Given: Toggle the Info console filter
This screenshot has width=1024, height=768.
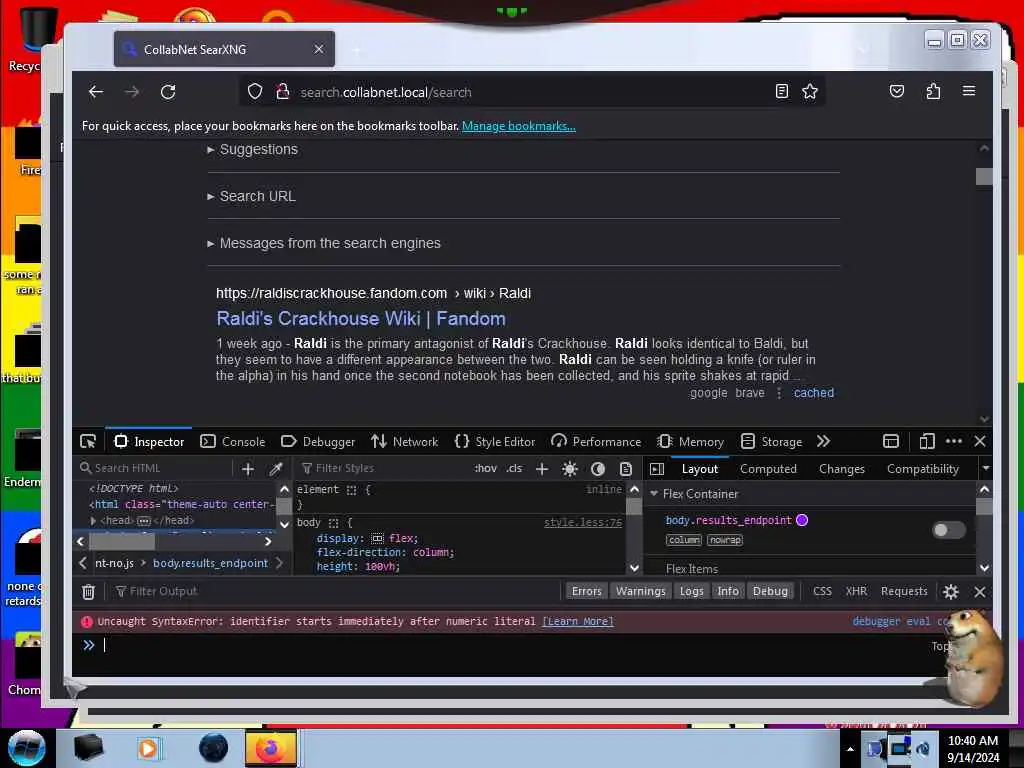Looking at the screenshot, I should click(x=728, y=591).
